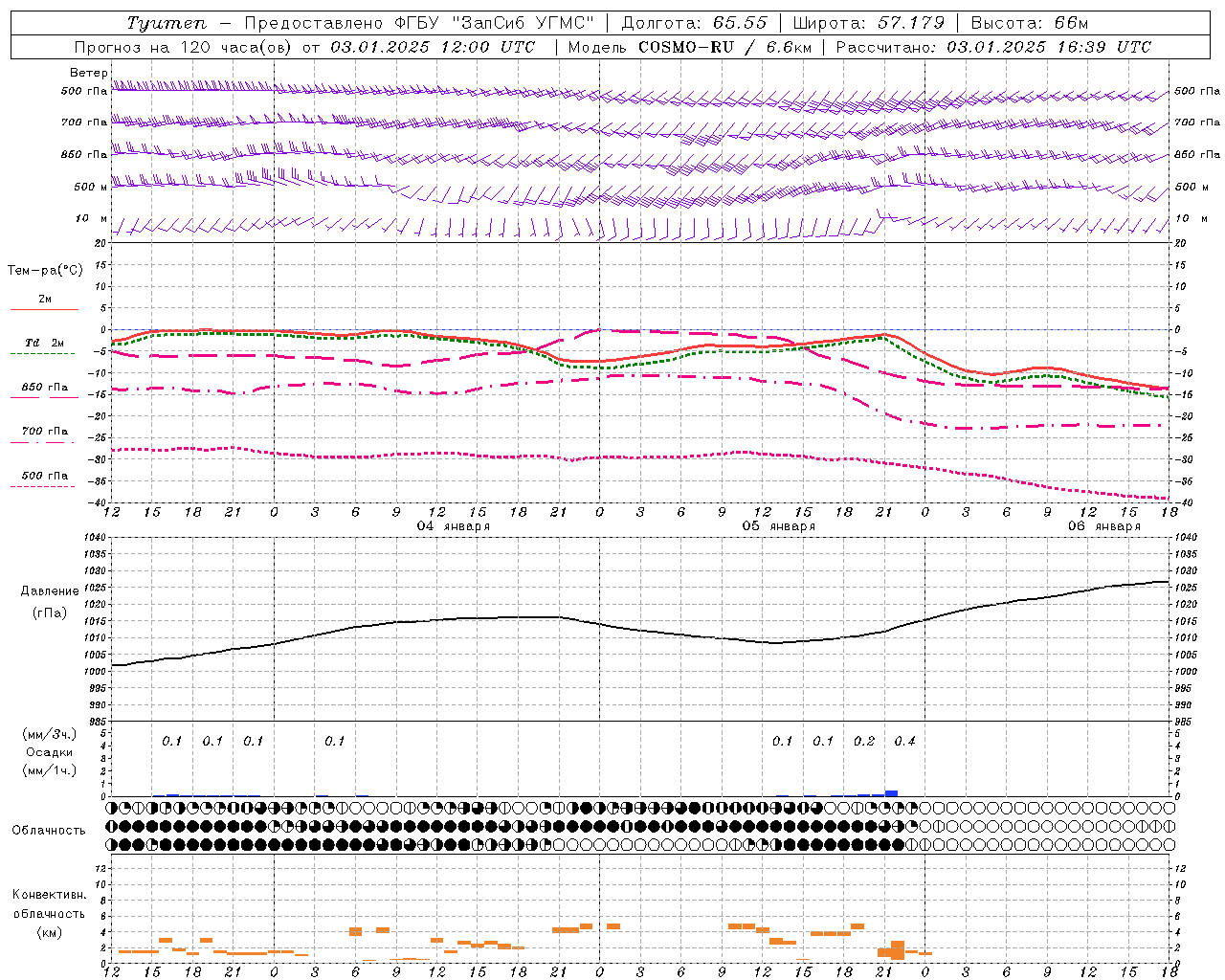Click the '04 января' date label
This screenshot has width=1225, height=980.
click(x=453, y=526)
